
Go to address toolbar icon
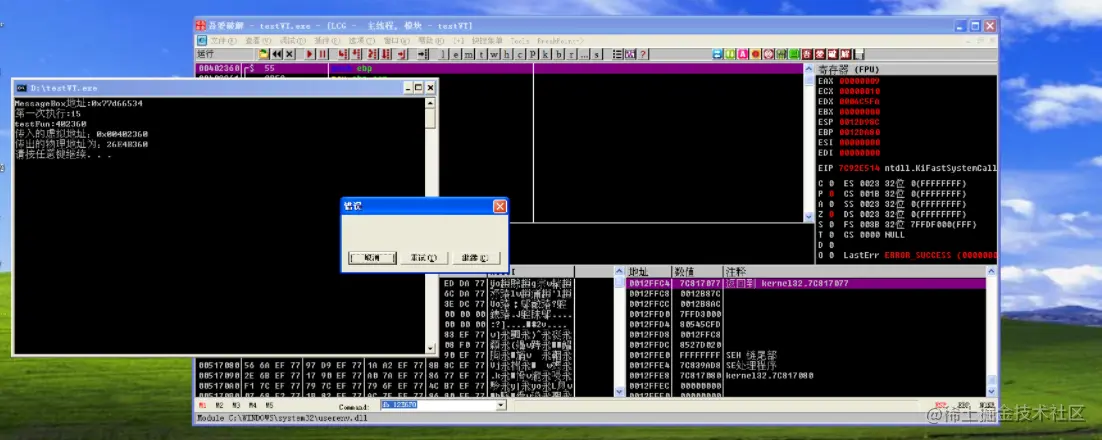coord(422,54)
